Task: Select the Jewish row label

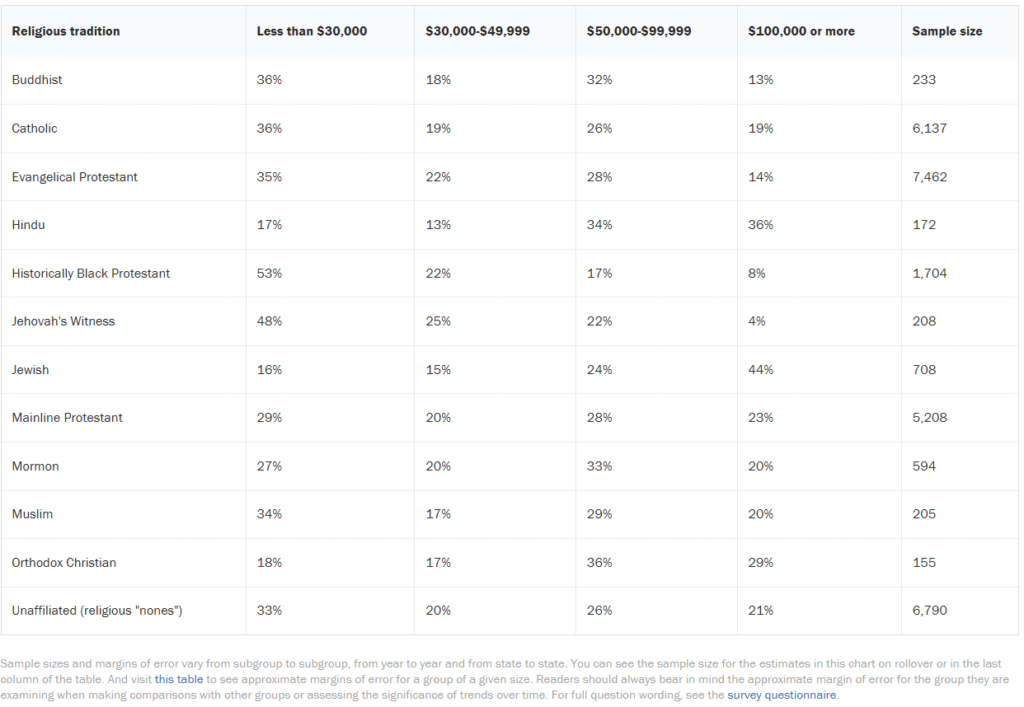Action: pyautogui.click(x=30, y=370)
